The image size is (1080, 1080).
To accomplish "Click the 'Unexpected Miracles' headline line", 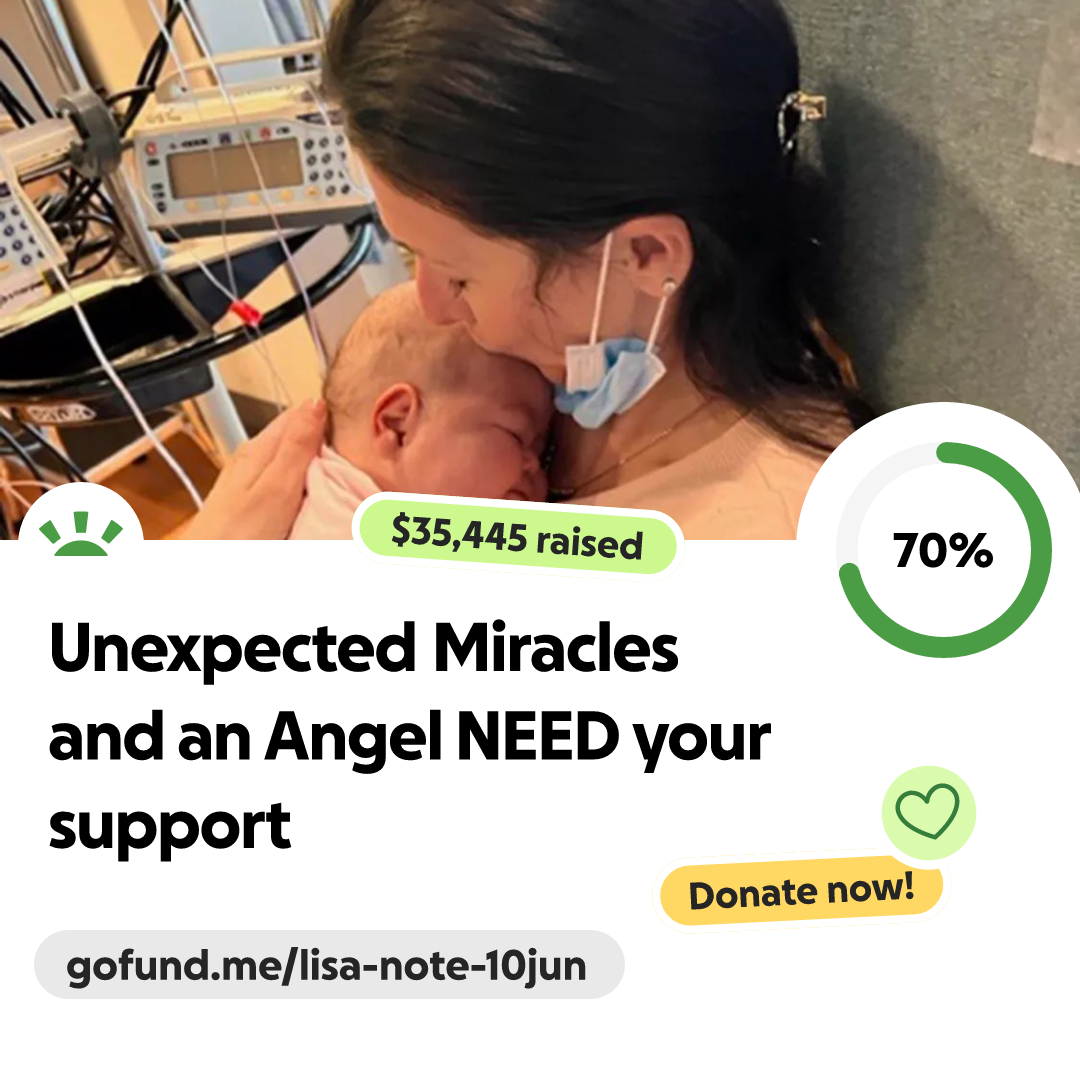I will point(364,649).
